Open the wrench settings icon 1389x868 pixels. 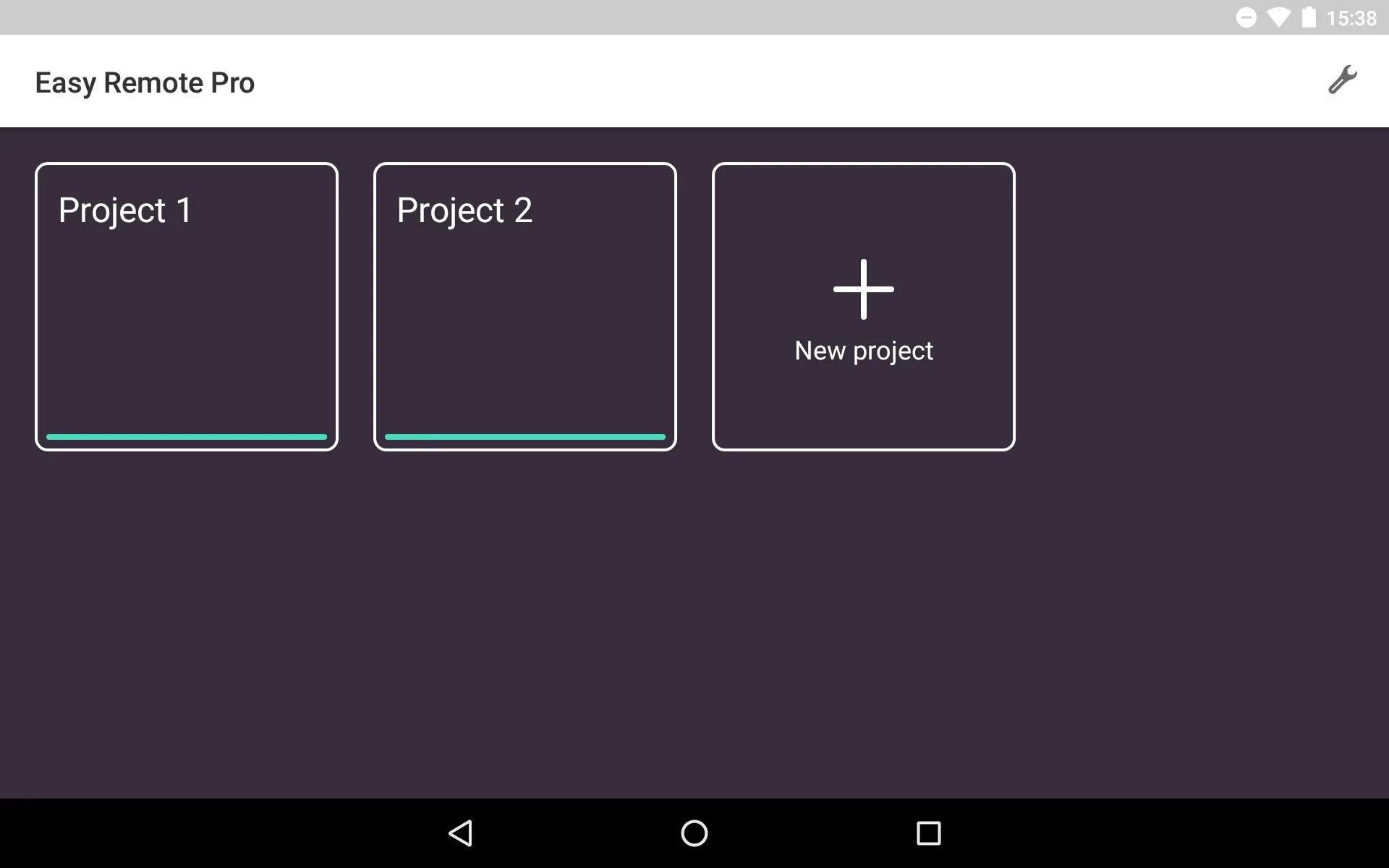pos(1342,80)
